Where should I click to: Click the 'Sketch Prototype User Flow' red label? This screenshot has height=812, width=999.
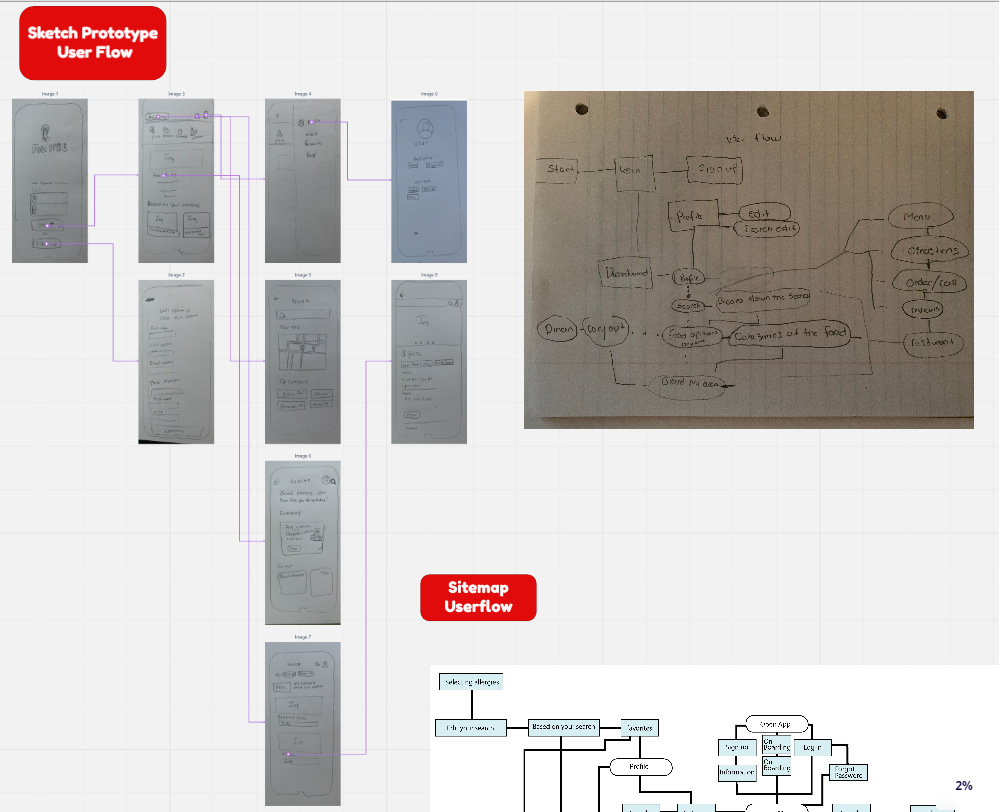93,43
